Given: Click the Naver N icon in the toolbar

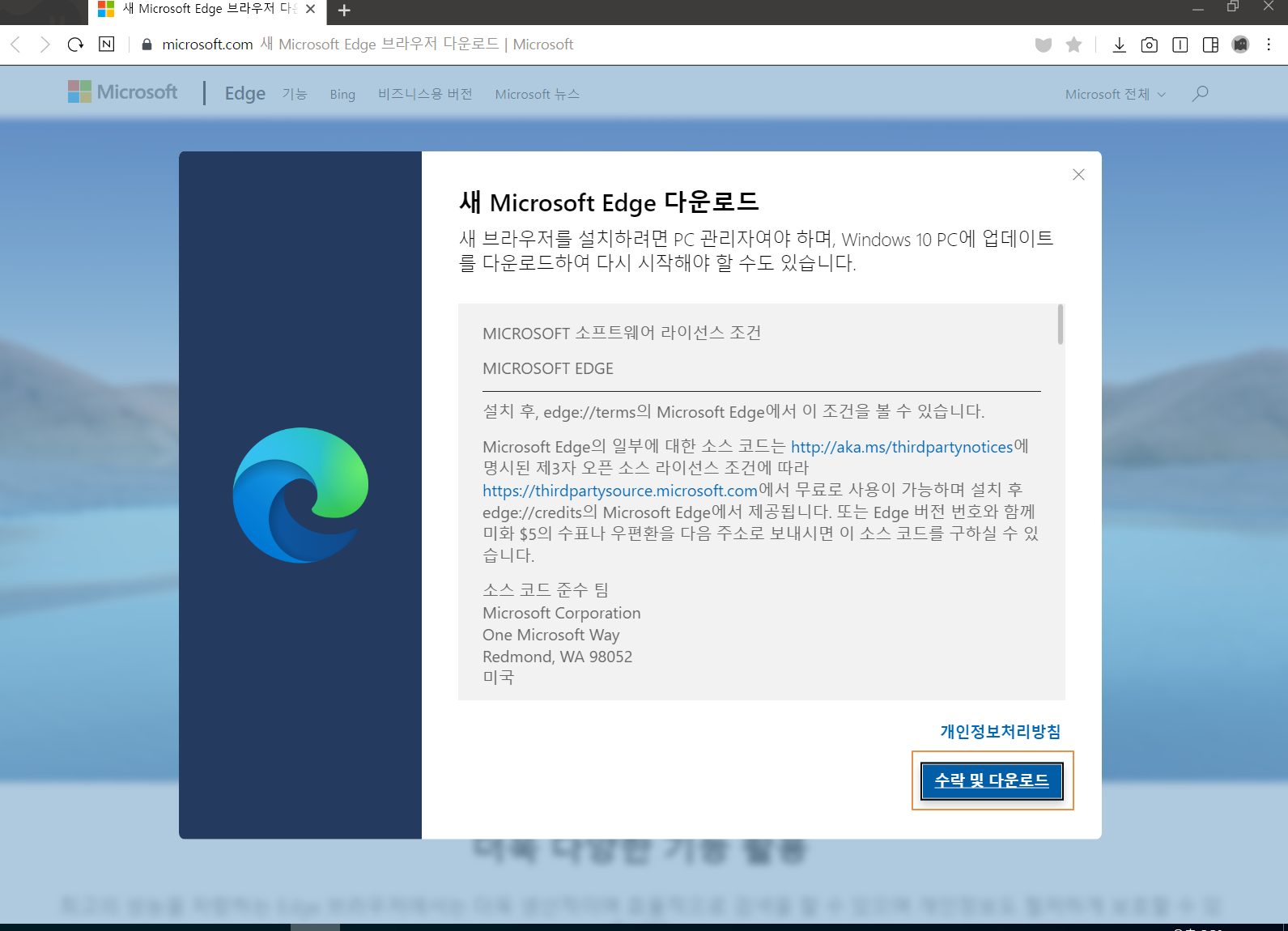Looking at the screenshot, I should [x=106, y=45].
